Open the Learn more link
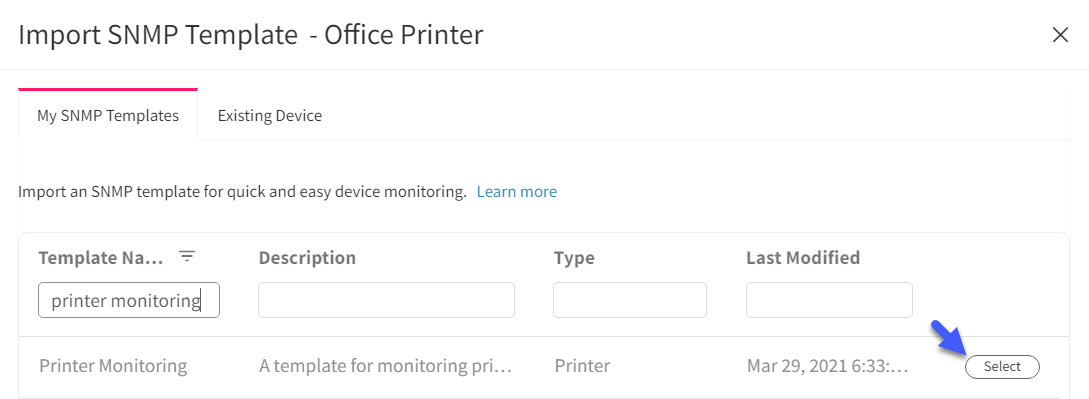Viewport: 1089px width, 399px height. 517,192
